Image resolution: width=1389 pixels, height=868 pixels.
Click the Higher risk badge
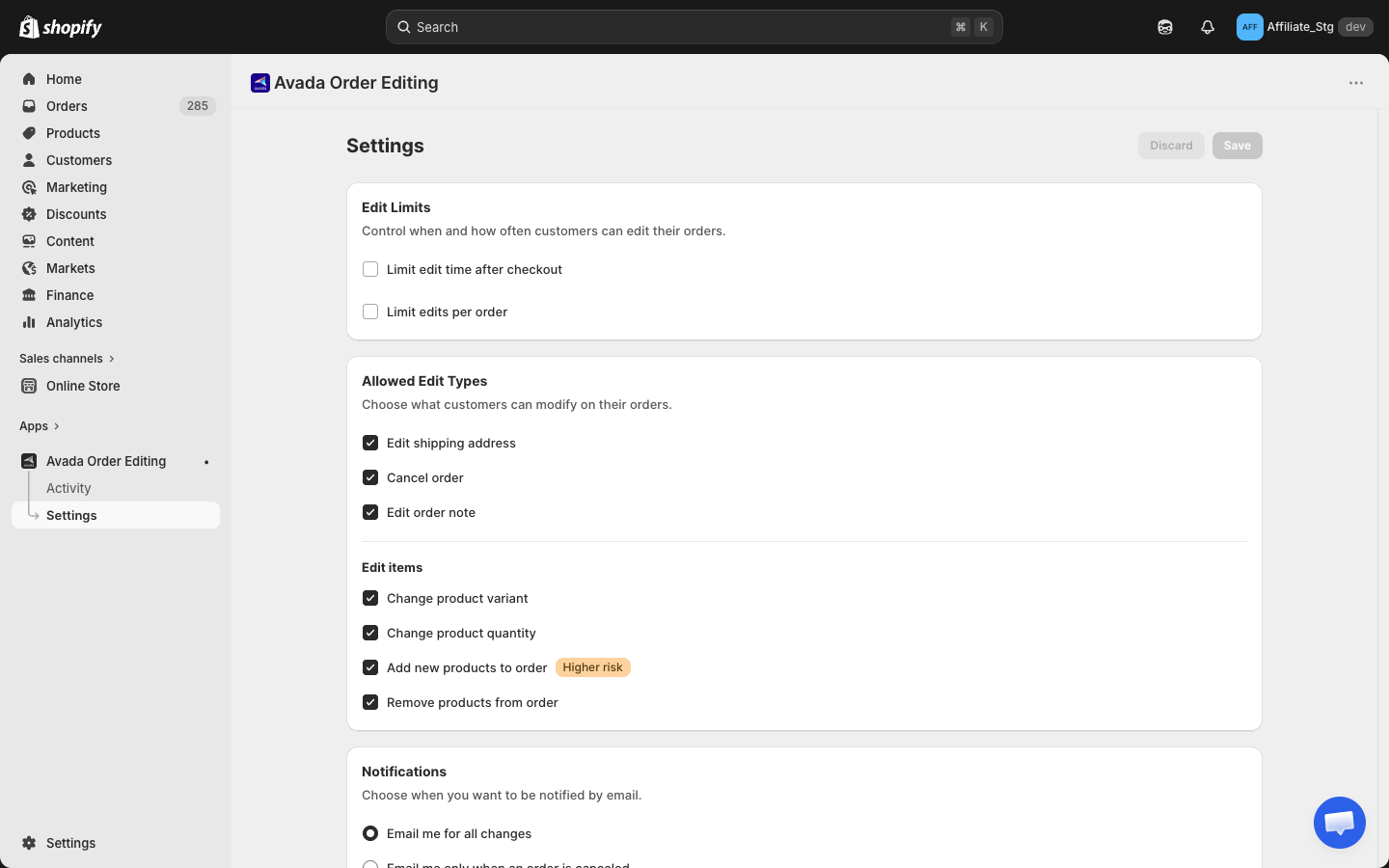(593, 667)
